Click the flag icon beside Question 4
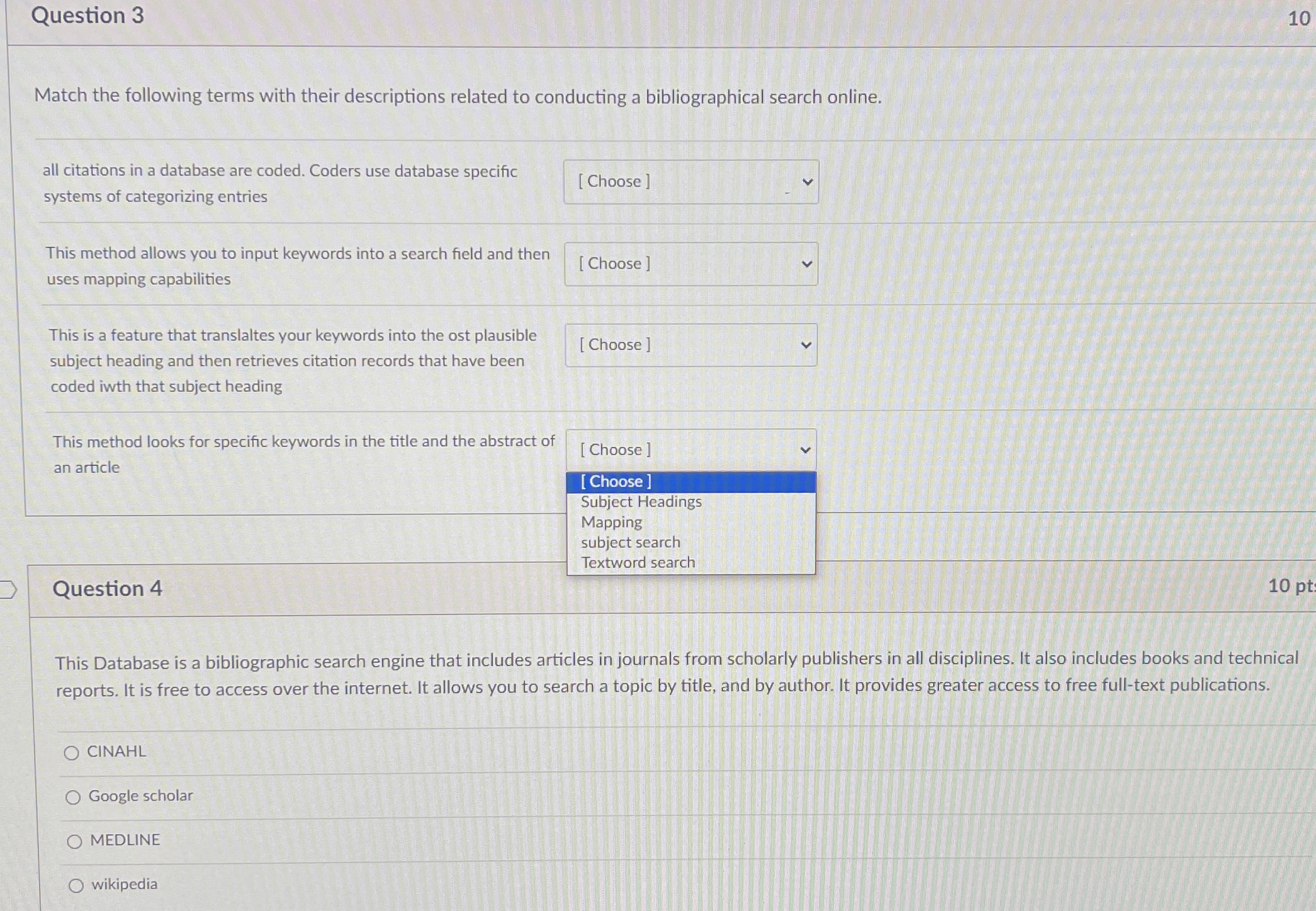 (8, 590)
